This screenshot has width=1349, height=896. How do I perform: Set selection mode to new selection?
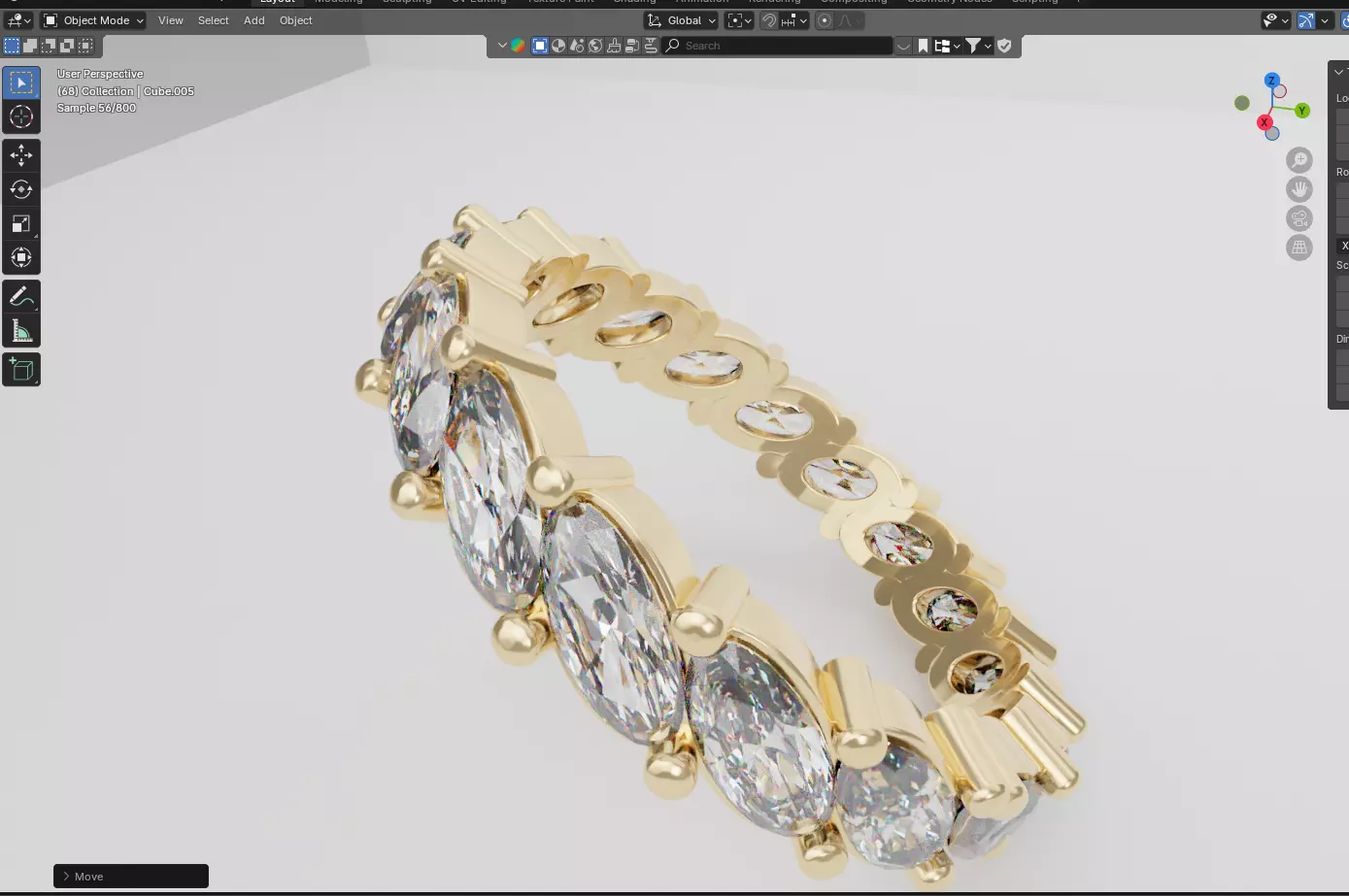[x=12, y=46]
